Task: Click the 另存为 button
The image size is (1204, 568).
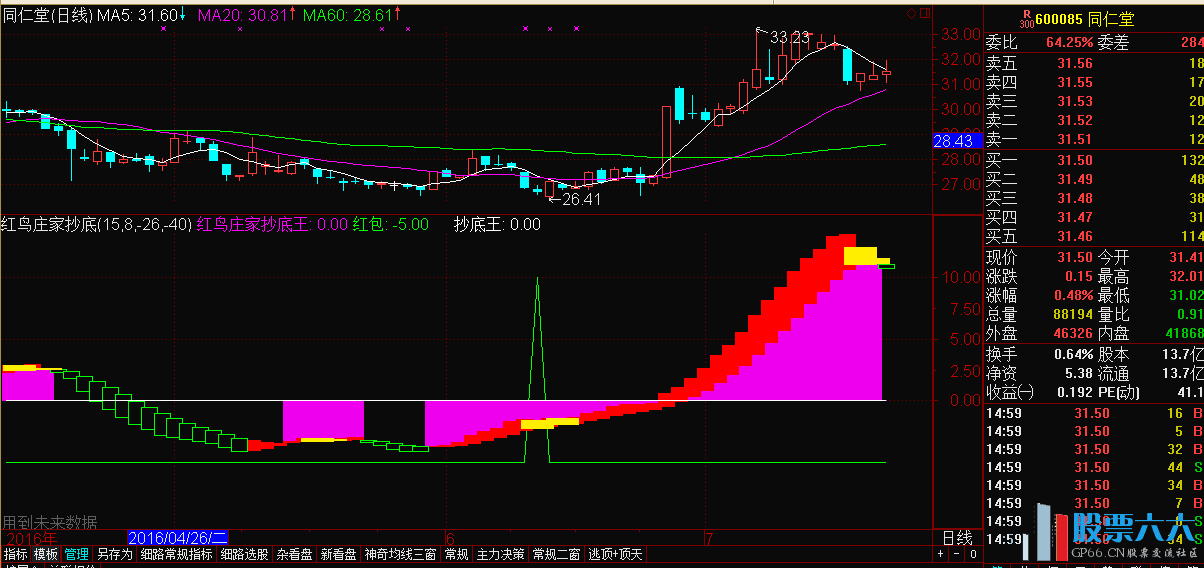Action: [114, 554]
